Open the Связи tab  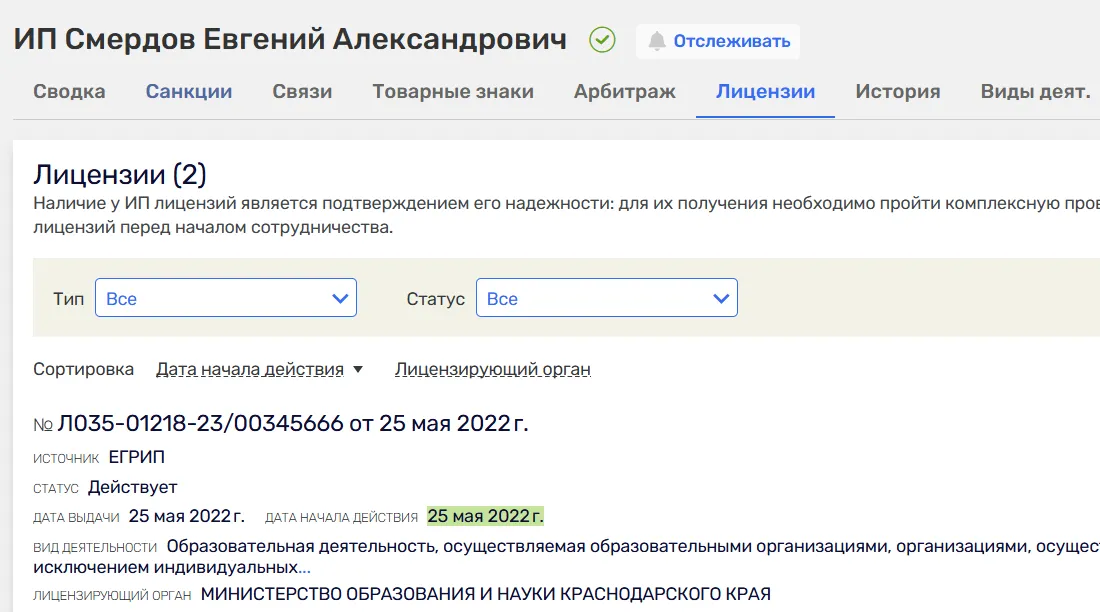302,91
